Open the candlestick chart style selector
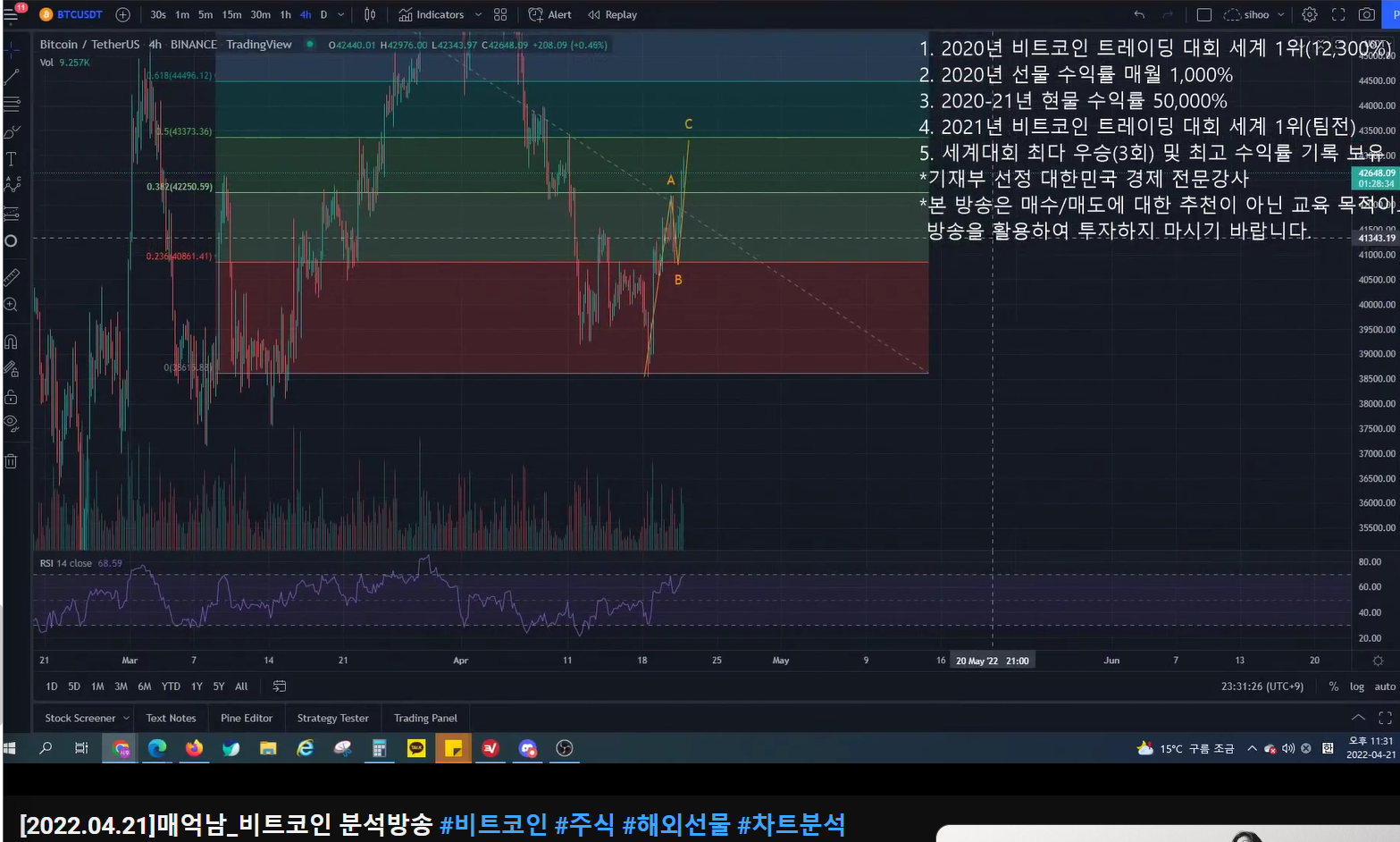1400x842 pixels. [370, 14]
